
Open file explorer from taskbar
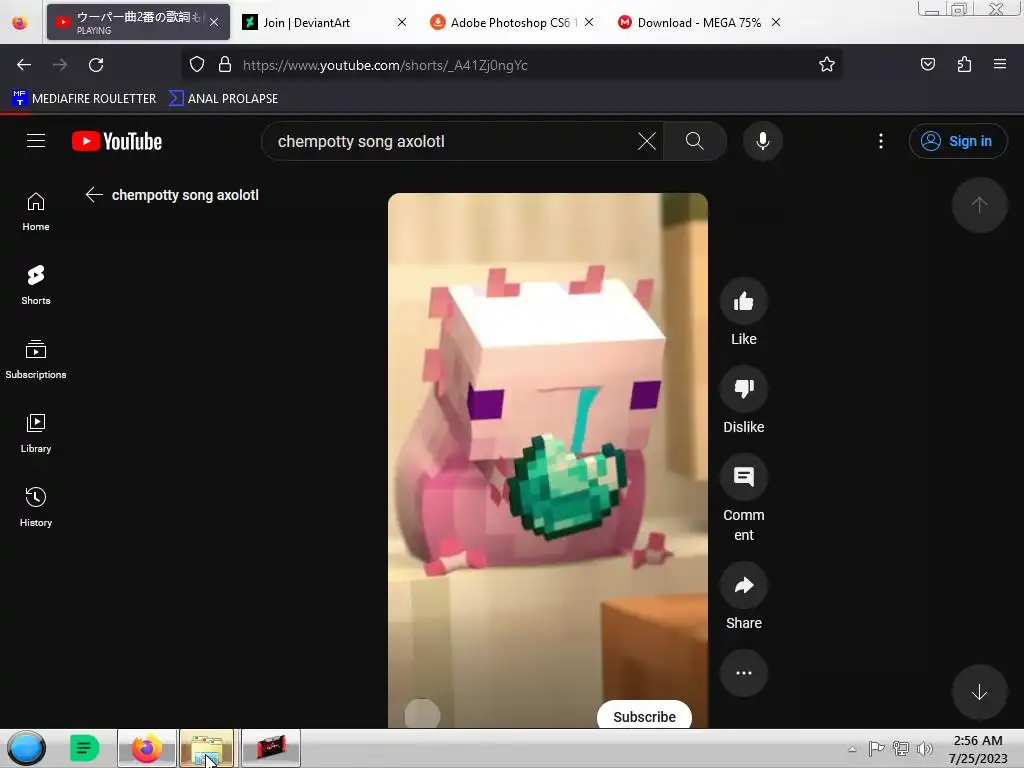[x=207, y=748]
